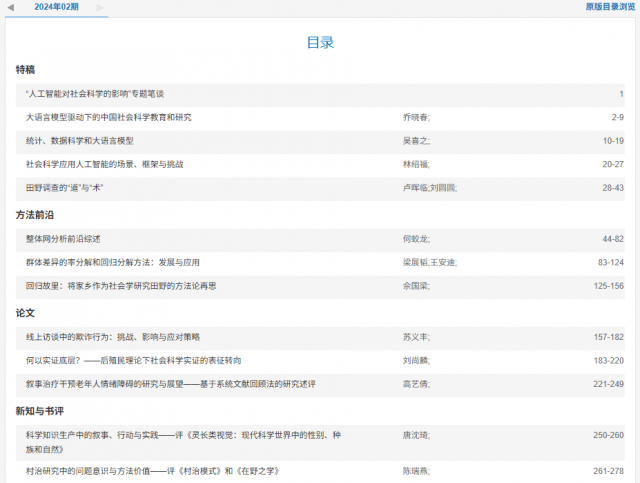Open the article 何以实证底层

(133, 360)
